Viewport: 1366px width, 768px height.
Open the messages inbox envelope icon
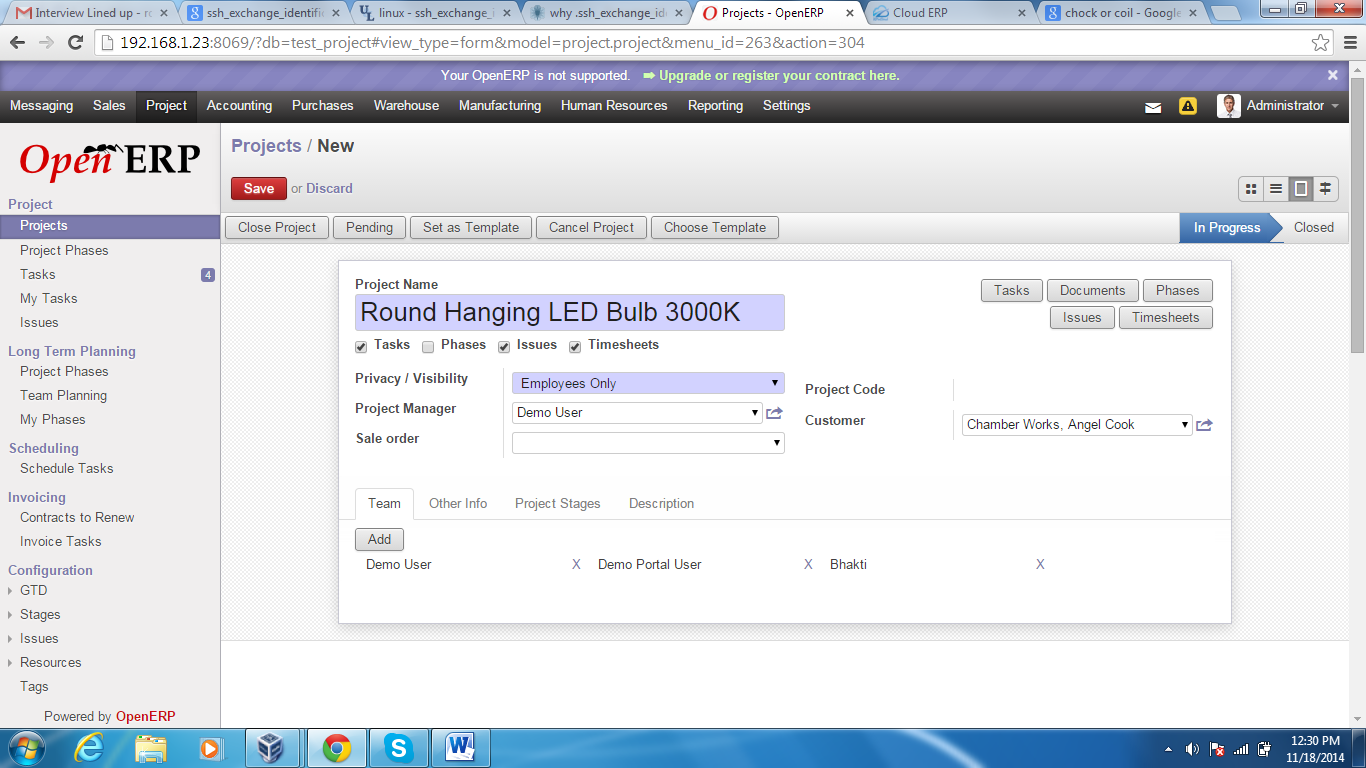click(x=1153, y=106)
